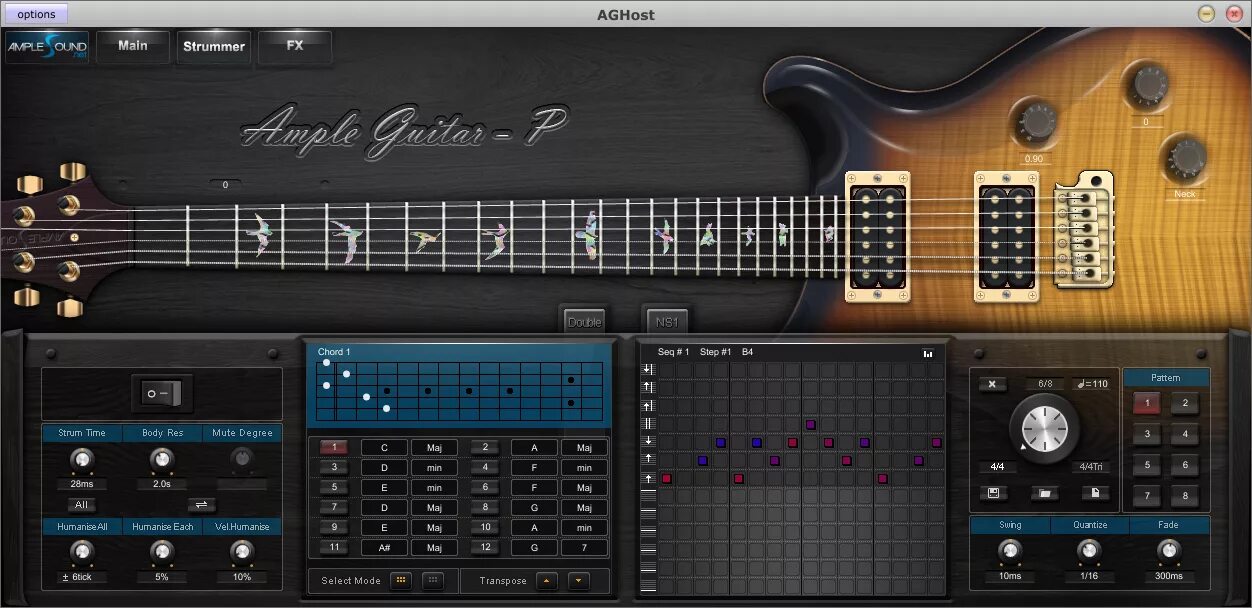
Task: Select chord slot 3 button
Action: pos(334,468)
